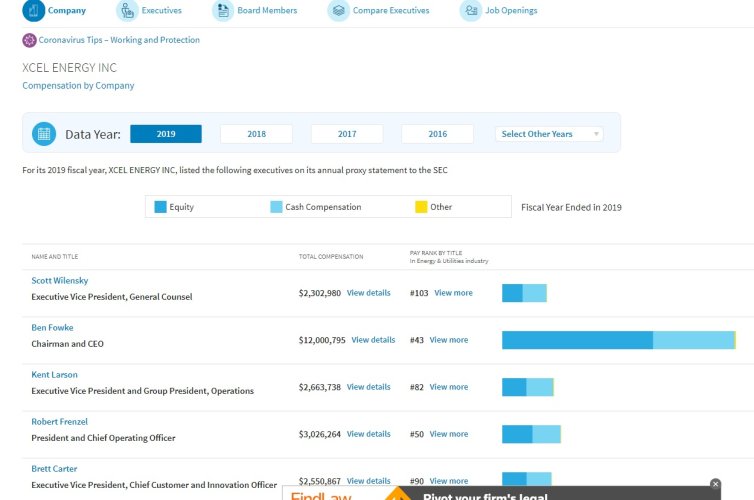Viewport: 754px width, 500px height.
Task: Click Kent Larson's compensation bar
Action: [x=528, y=387]
